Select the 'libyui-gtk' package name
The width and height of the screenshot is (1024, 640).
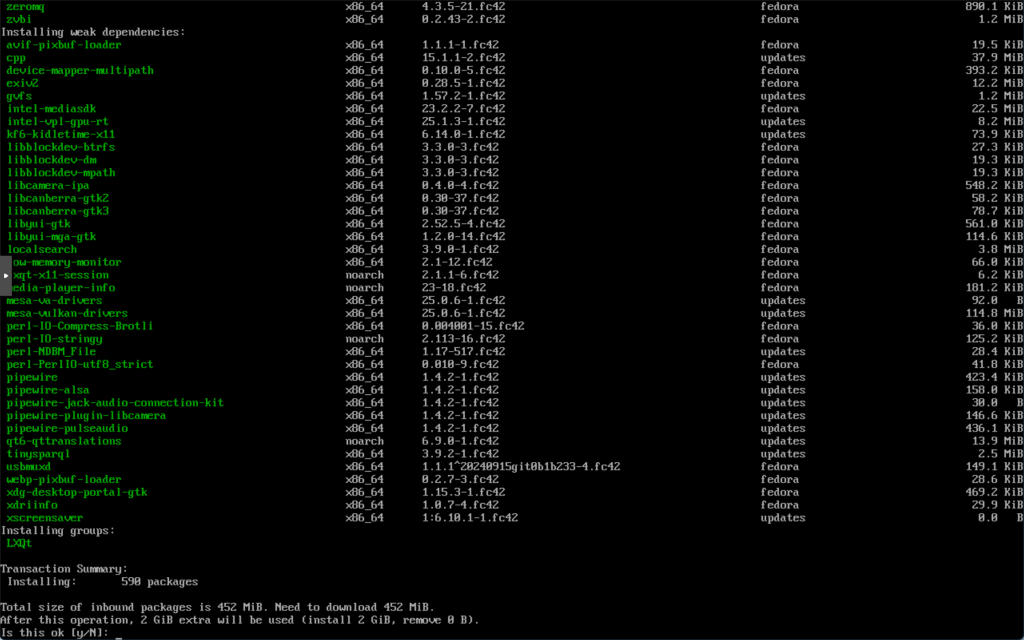click(x=39, y=224)
